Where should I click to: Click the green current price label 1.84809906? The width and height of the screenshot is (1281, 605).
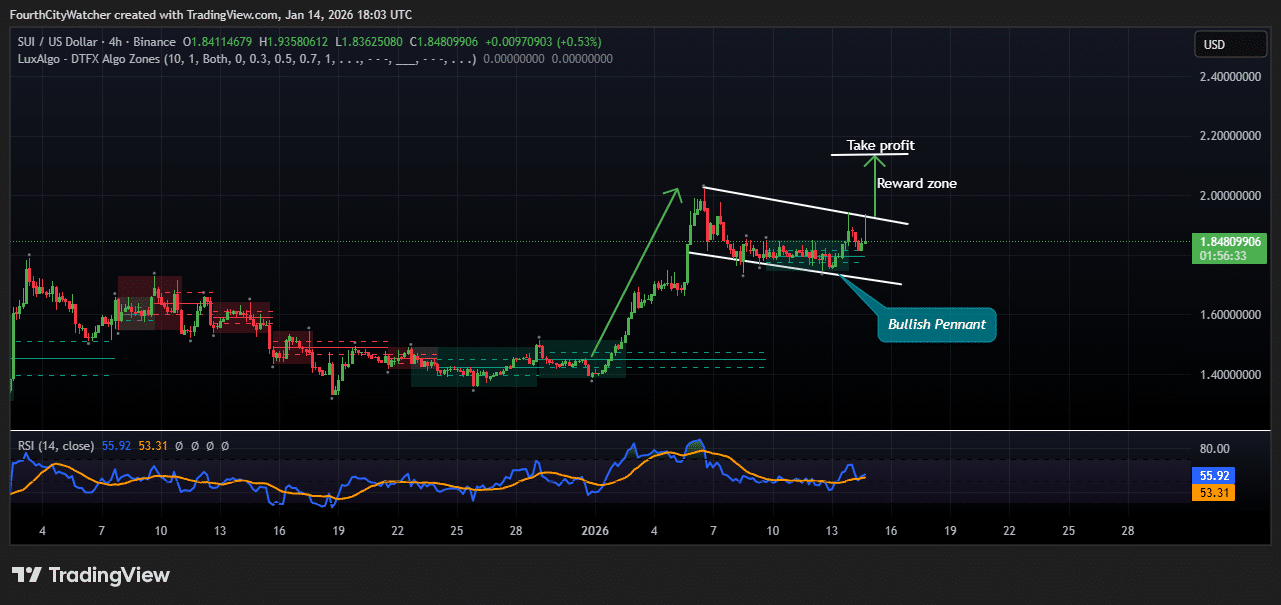tap(1228, 242)
